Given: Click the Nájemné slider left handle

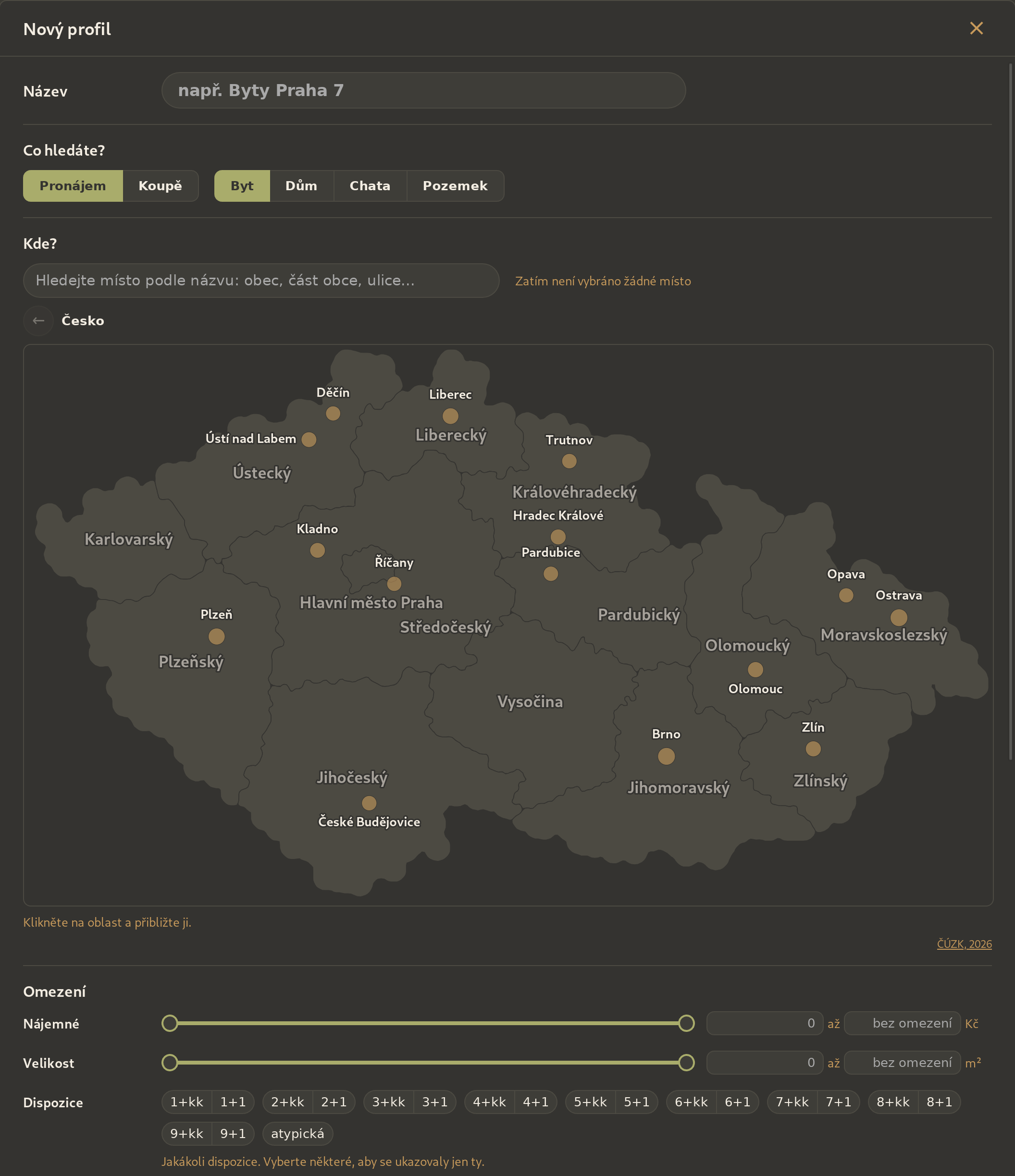Looking at the screenshot, I should click(170, 1023).
